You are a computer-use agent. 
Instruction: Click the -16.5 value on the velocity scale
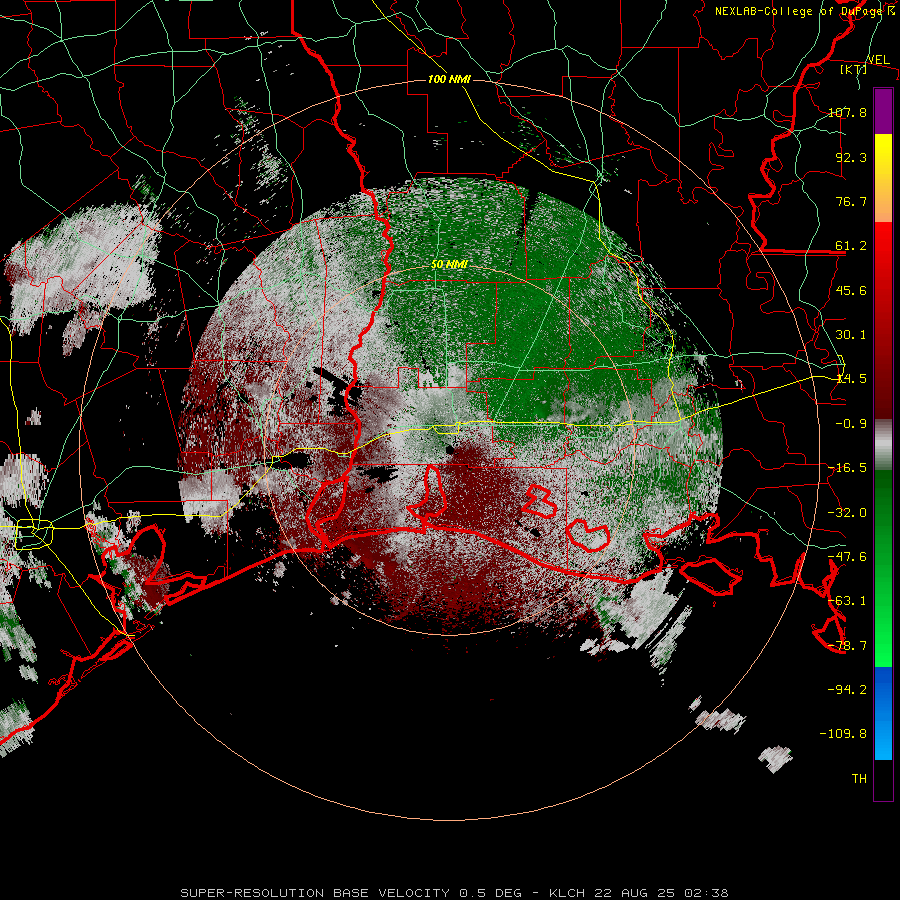[x=847, y=468]
